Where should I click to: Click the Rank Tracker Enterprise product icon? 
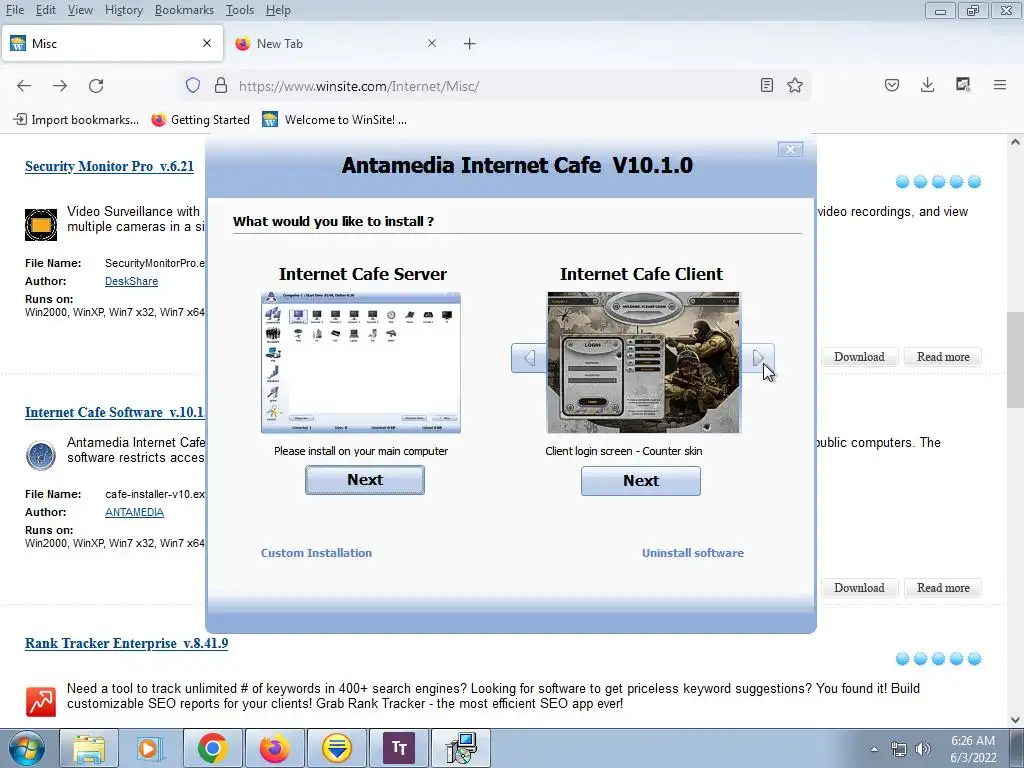coord(40,702)
